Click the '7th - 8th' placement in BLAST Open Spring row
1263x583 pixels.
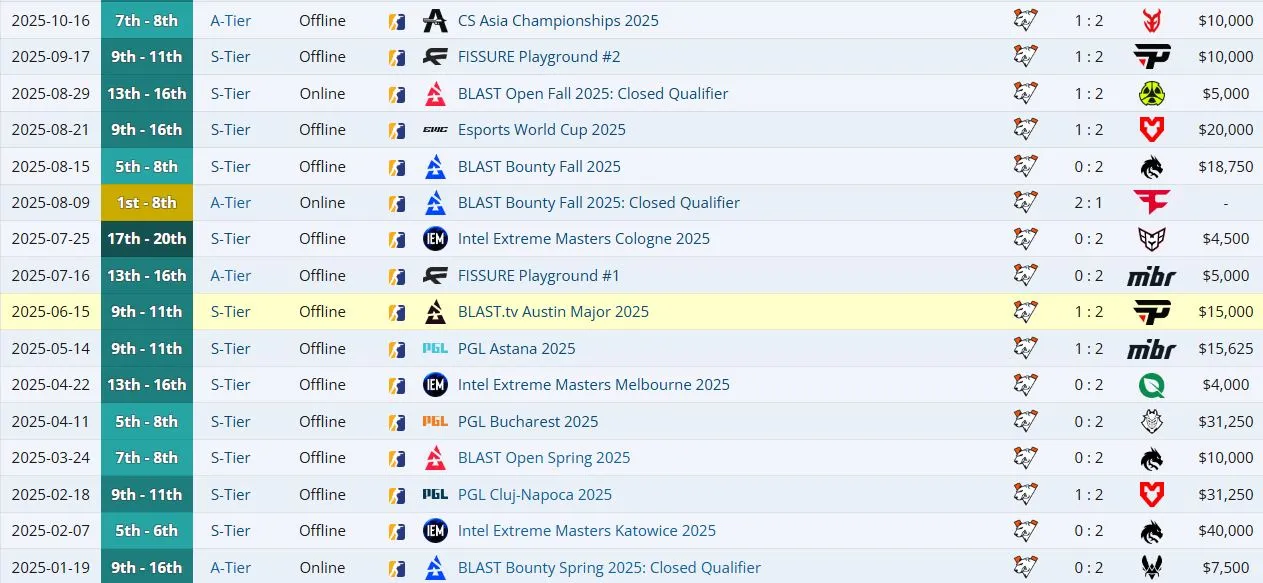coord(147,458)
